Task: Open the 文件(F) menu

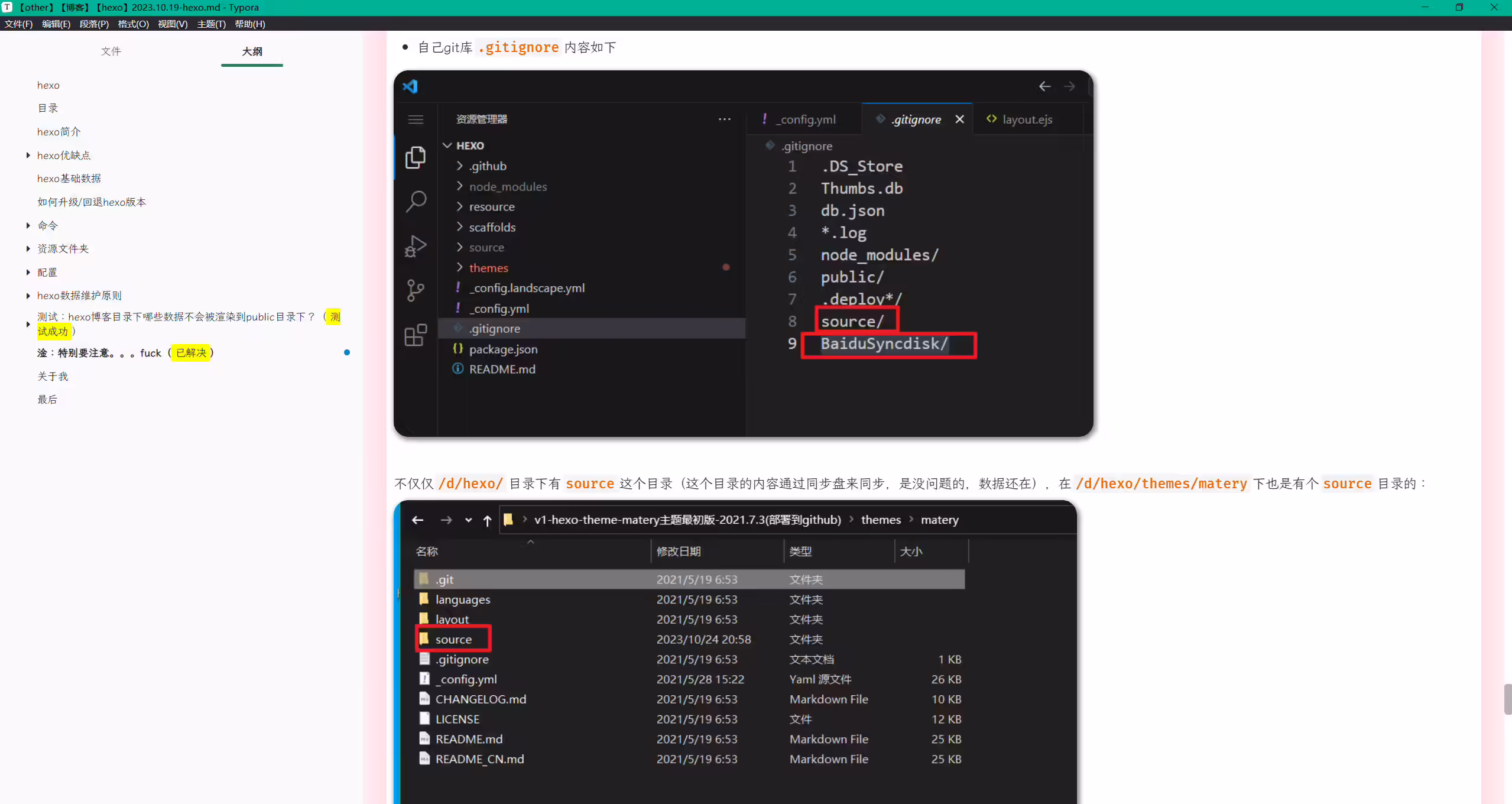Action: [18, 24]
